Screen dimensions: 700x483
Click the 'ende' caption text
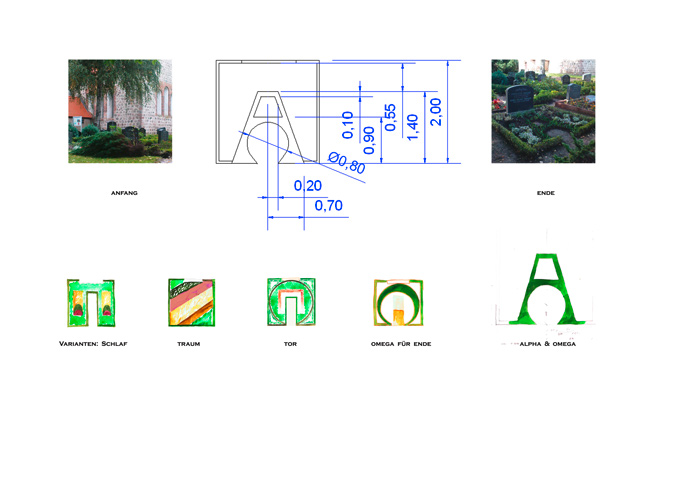[545, 192]
